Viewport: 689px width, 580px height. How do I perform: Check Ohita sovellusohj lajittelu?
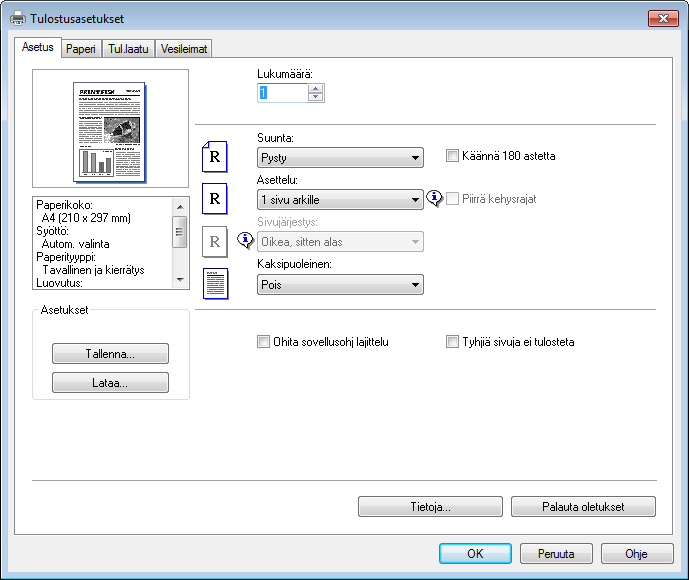[263, 341]
